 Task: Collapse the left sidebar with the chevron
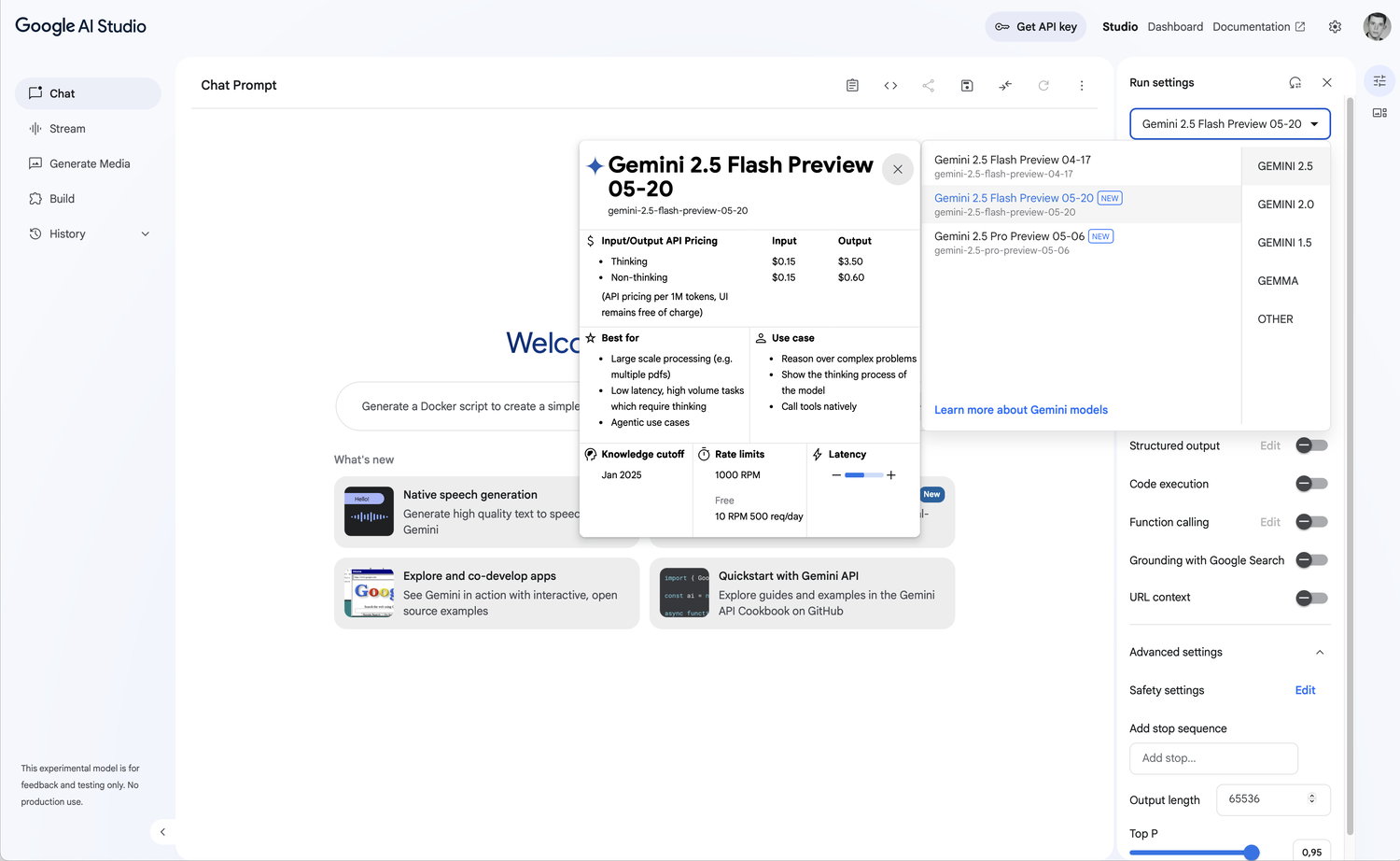(x=162, y=832)
